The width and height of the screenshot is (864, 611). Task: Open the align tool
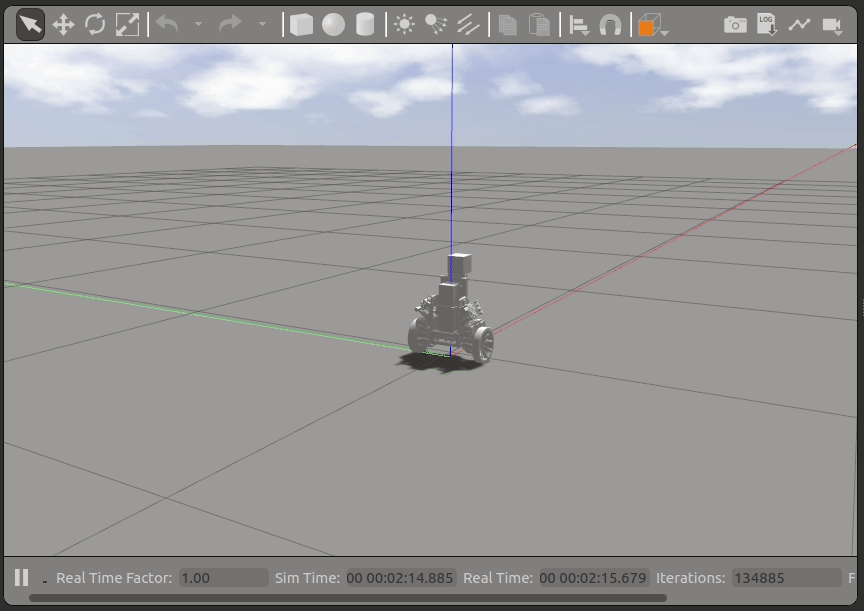coord(579,25)
